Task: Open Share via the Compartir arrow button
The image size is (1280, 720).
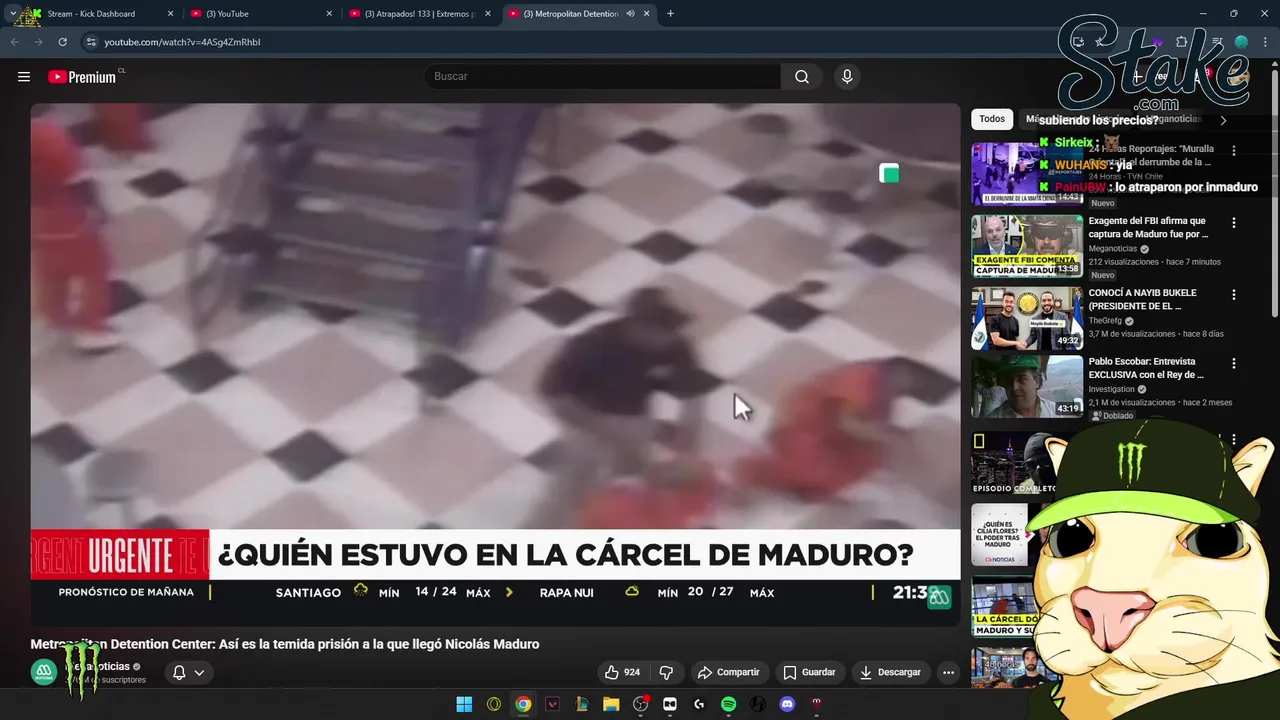Action: click(729, 672)
